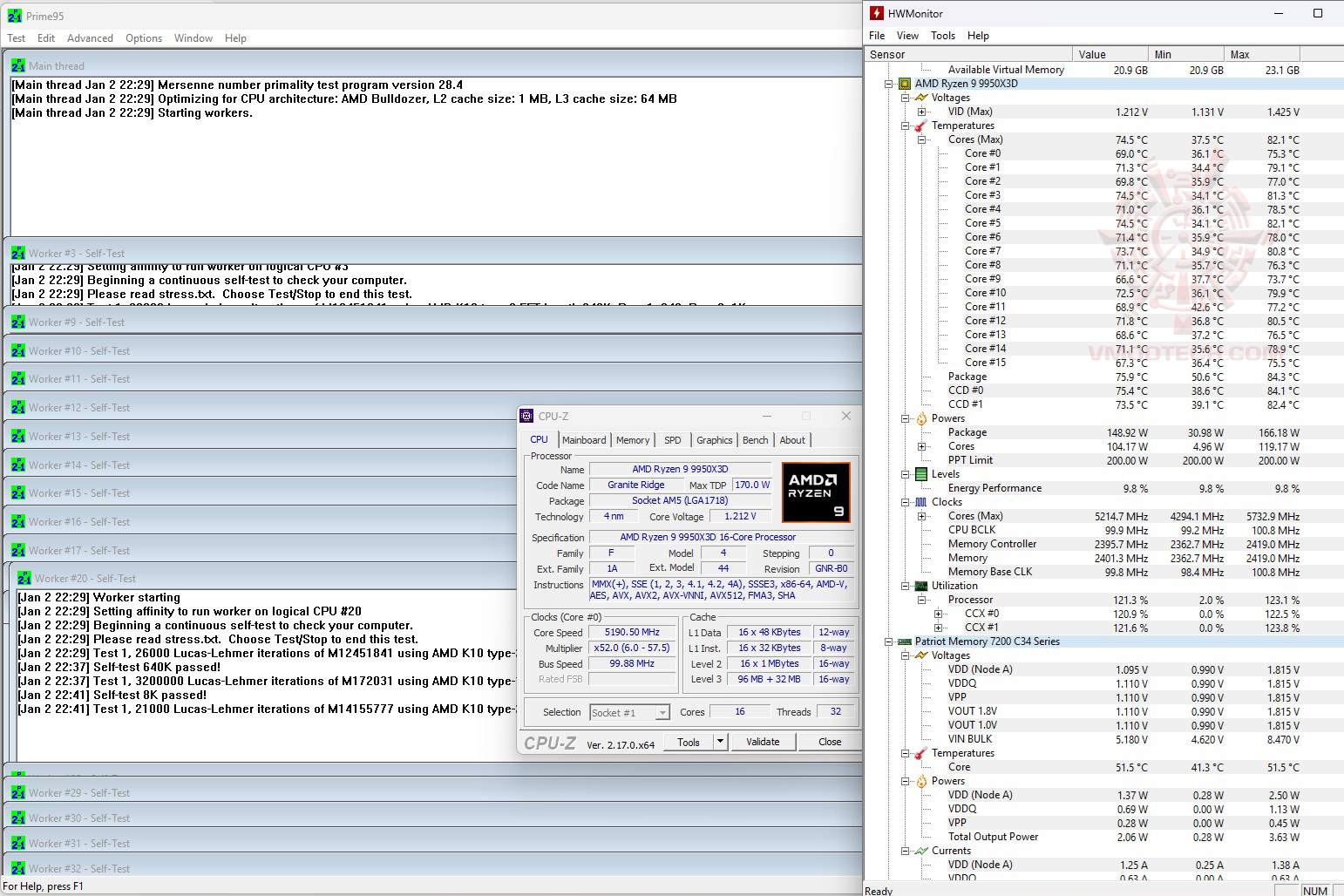Viewport: 1344px width, 896px height.
Task: Click the Worker #16 Self-Test window icon
Action: point(18,521)
